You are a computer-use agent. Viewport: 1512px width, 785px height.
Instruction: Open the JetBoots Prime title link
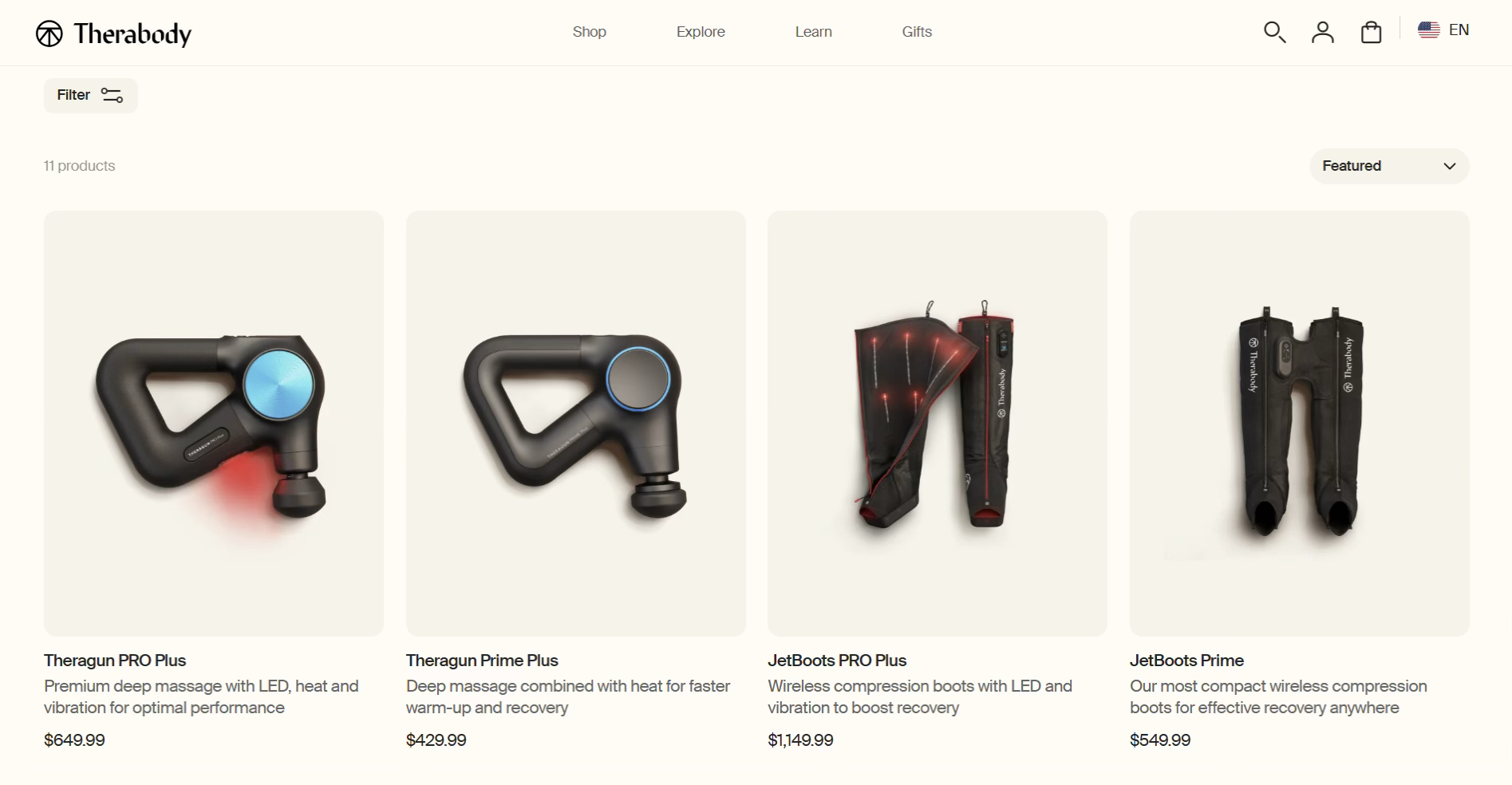coord(1186,661)
